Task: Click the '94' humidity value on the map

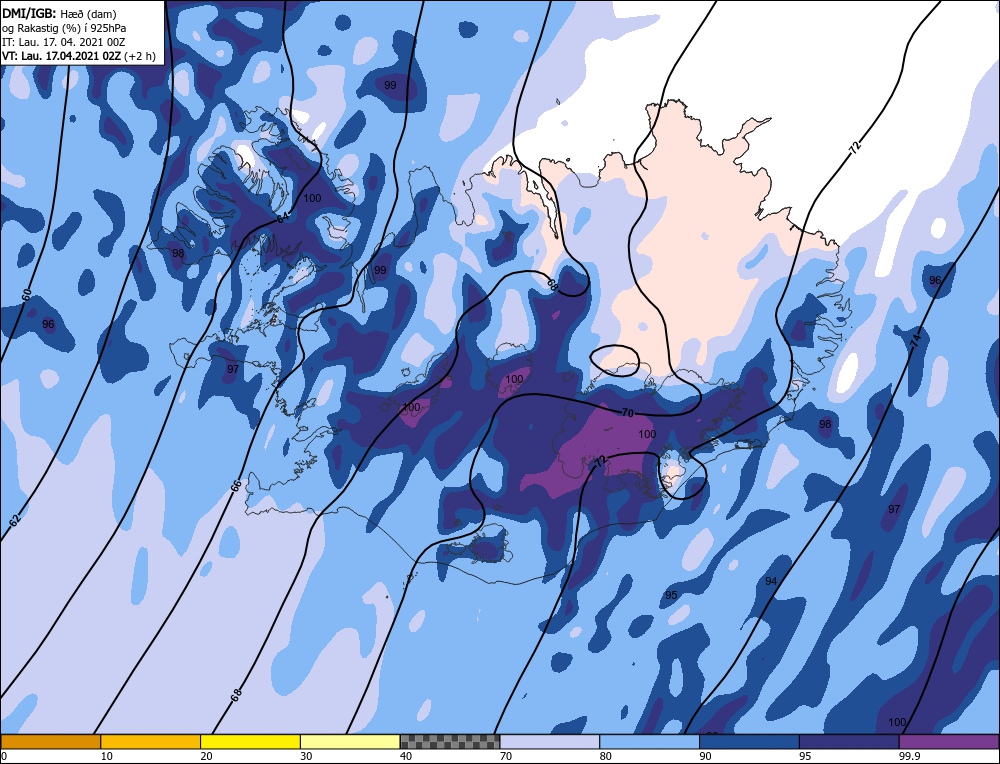Action: [x=771, y=581]
